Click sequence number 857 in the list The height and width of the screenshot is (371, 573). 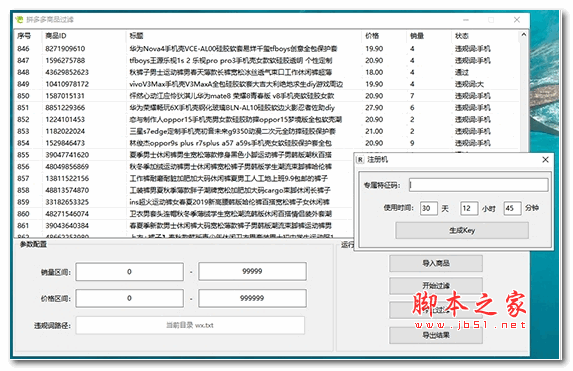[x=23, y=178]
